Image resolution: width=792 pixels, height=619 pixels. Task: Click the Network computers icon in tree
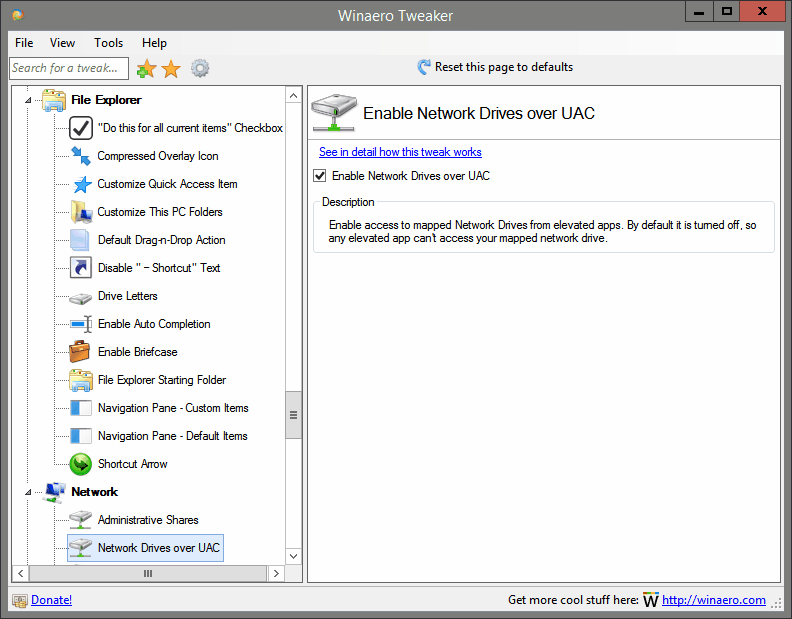tap(55, 492)
